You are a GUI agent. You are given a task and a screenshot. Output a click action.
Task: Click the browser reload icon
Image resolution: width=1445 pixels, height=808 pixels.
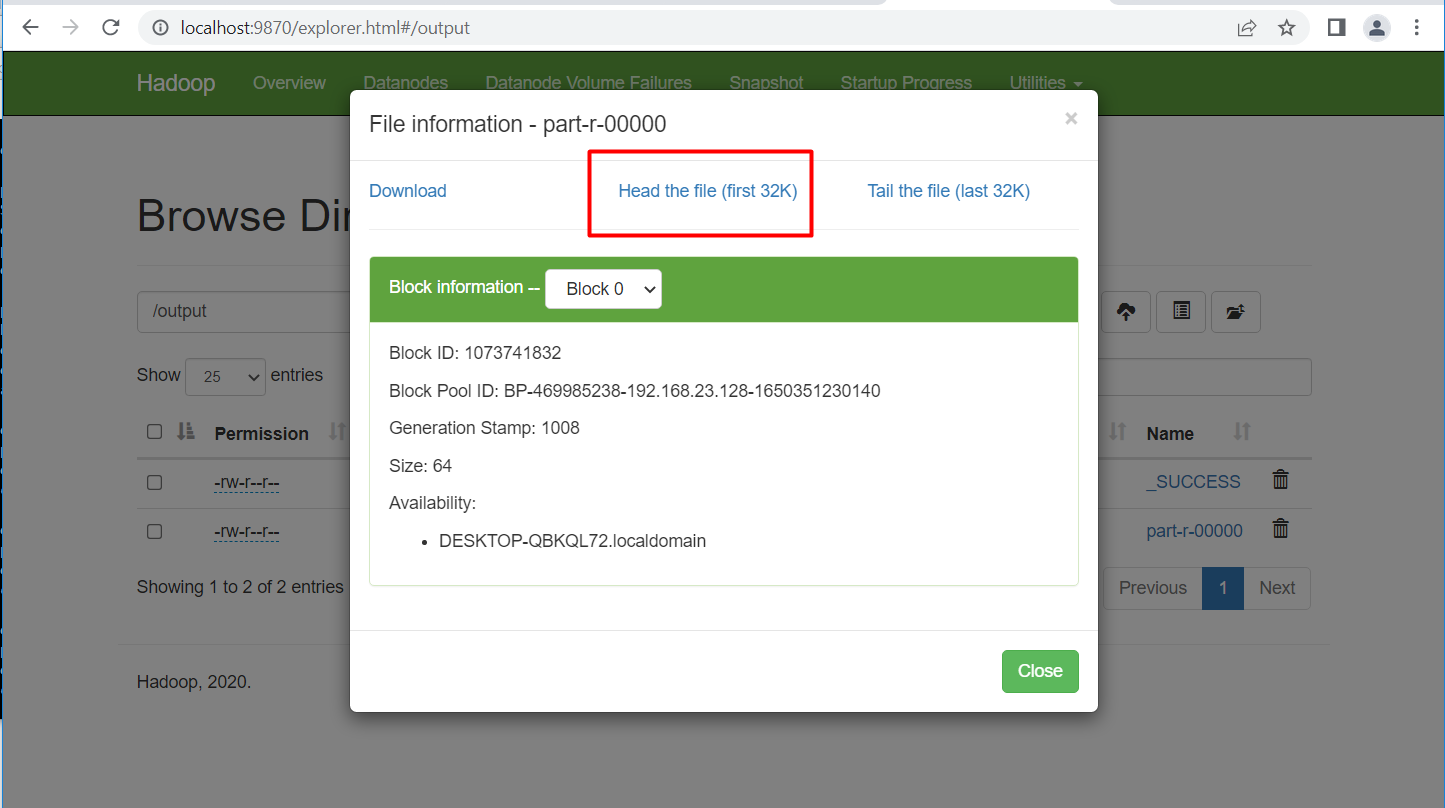[x=111, y=28]
